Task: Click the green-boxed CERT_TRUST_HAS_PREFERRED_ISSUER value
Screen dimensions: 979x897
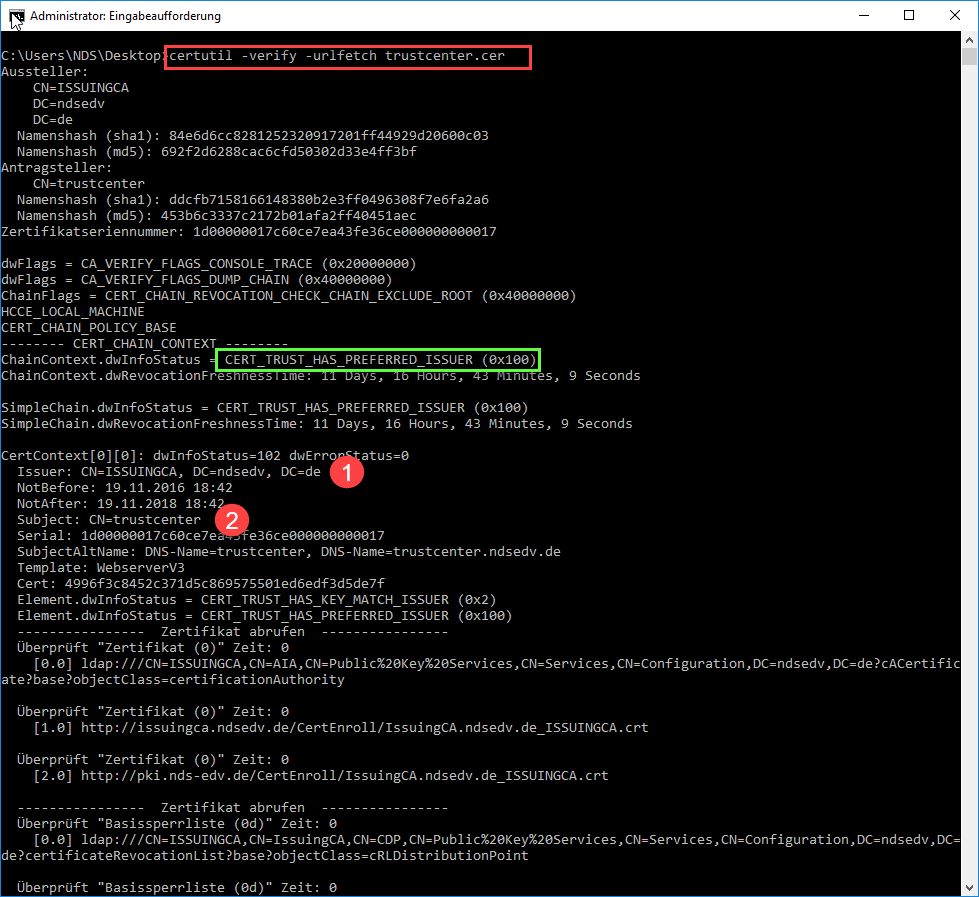Action: pos(380,360)
